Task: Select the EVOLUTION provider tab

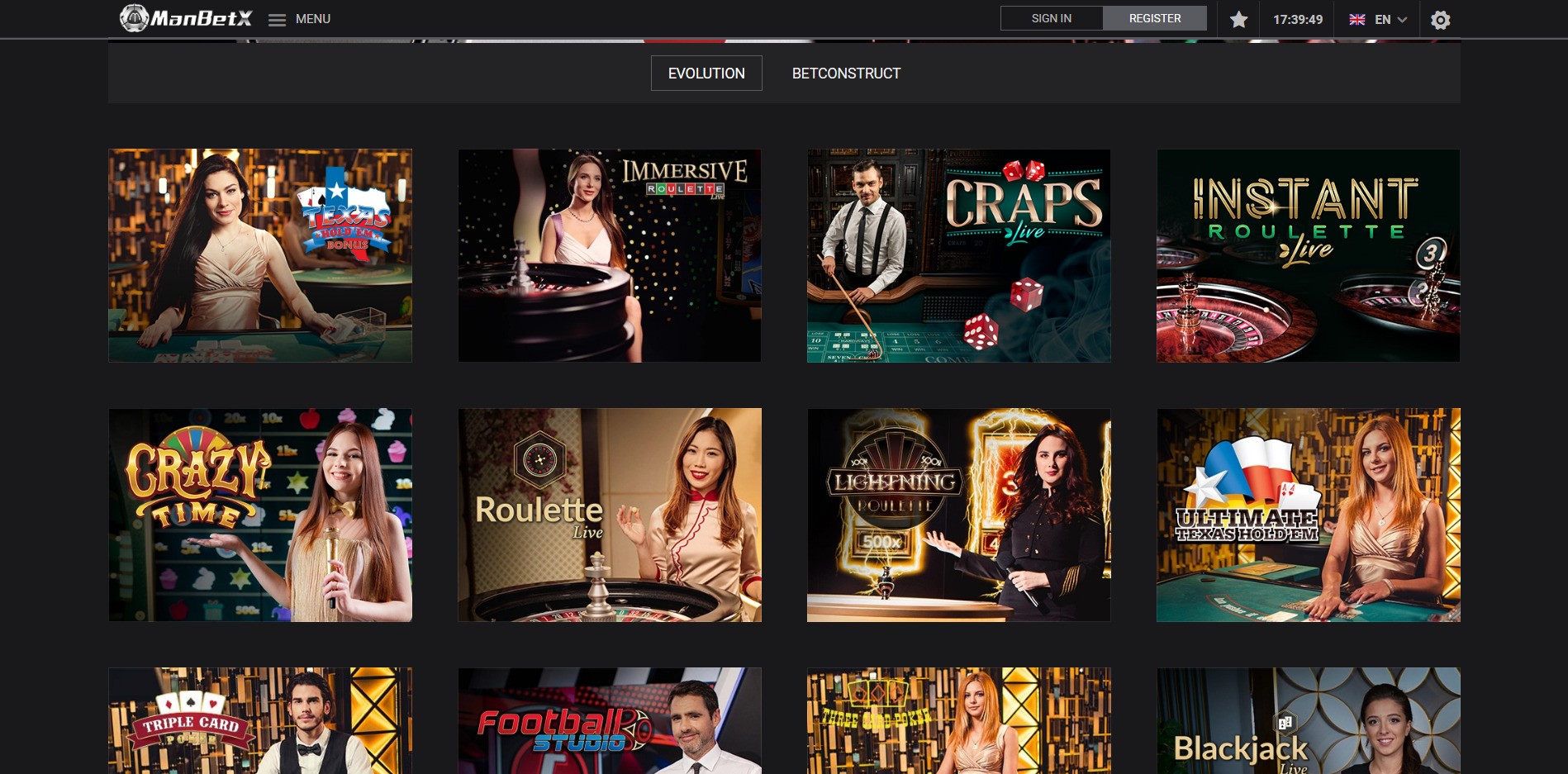Action: pyautogui.click(x=706, y=73)
